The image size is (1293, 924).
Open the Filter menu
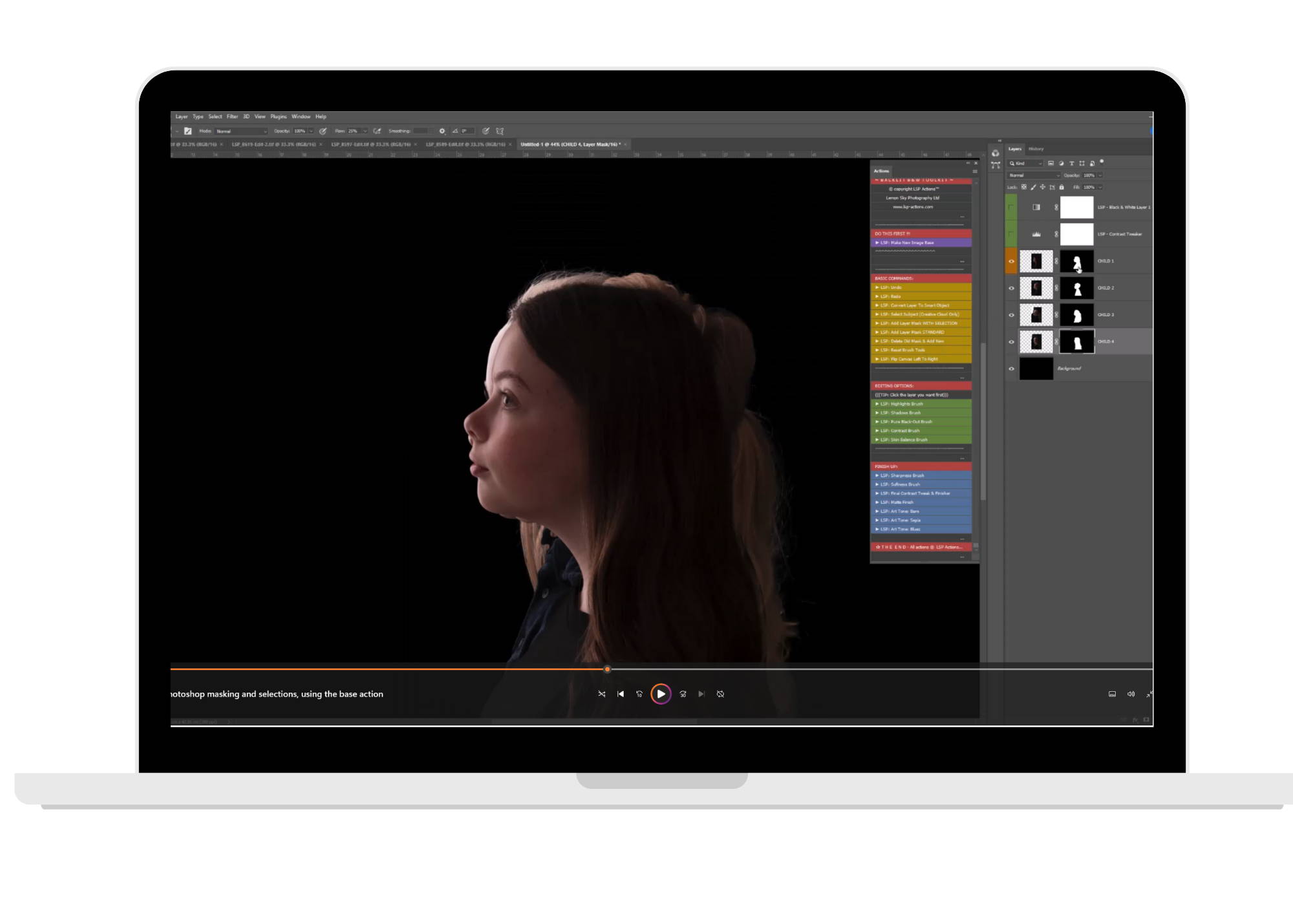(x=232, y=117)
